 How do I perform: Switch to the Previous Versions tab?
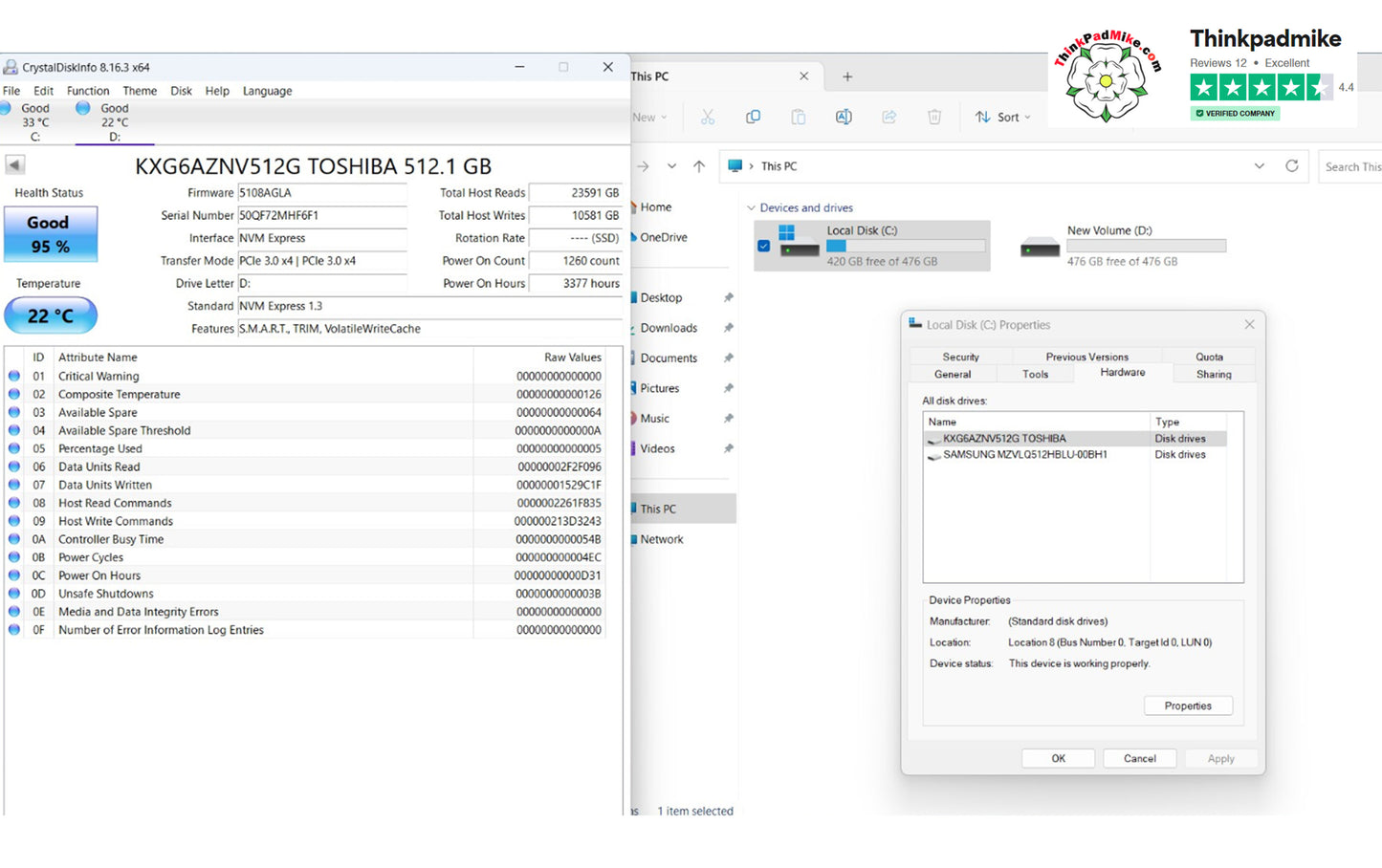point(1086,357)
